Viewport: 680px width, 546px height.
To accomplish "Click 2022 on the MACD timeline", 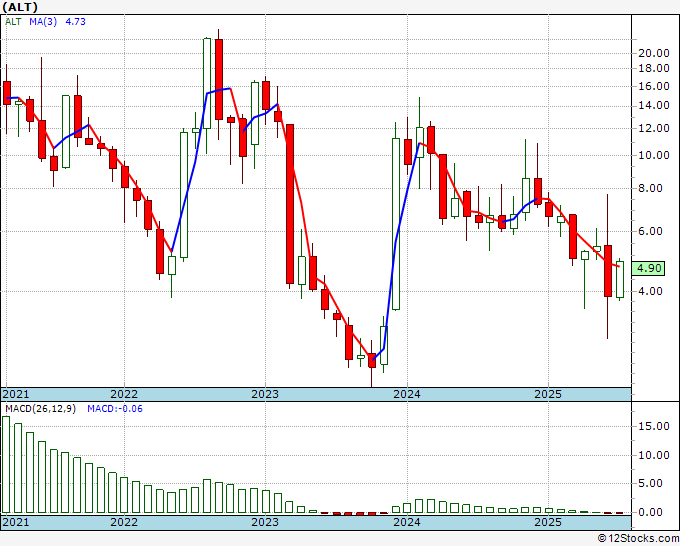I will [x=124, y=522].
